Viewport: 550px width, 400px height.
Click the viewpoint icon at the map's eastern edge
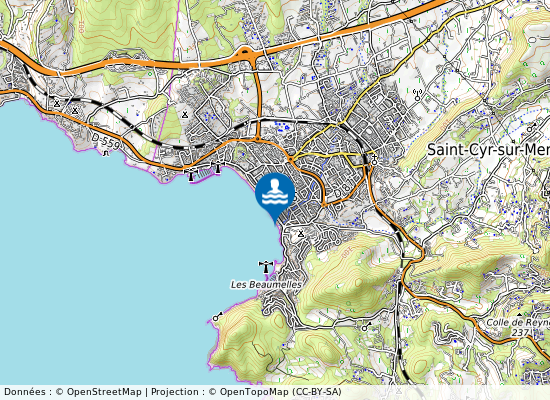[x=531, y=128]
